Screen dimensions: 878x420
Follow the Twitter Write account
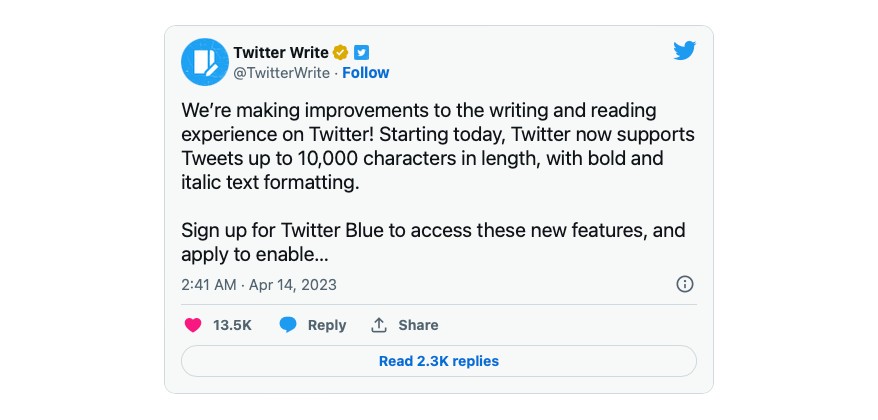pos(366,73)
